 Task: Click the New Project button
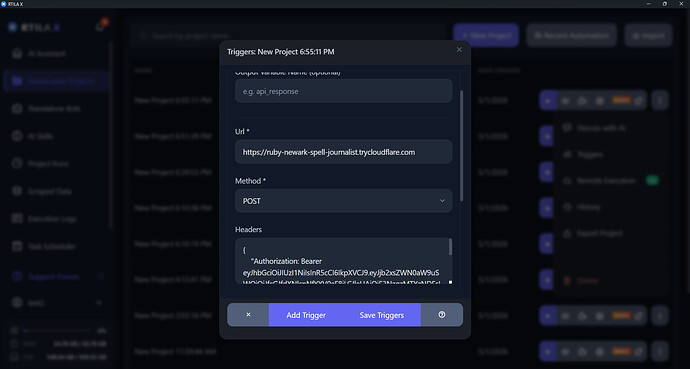486,35
